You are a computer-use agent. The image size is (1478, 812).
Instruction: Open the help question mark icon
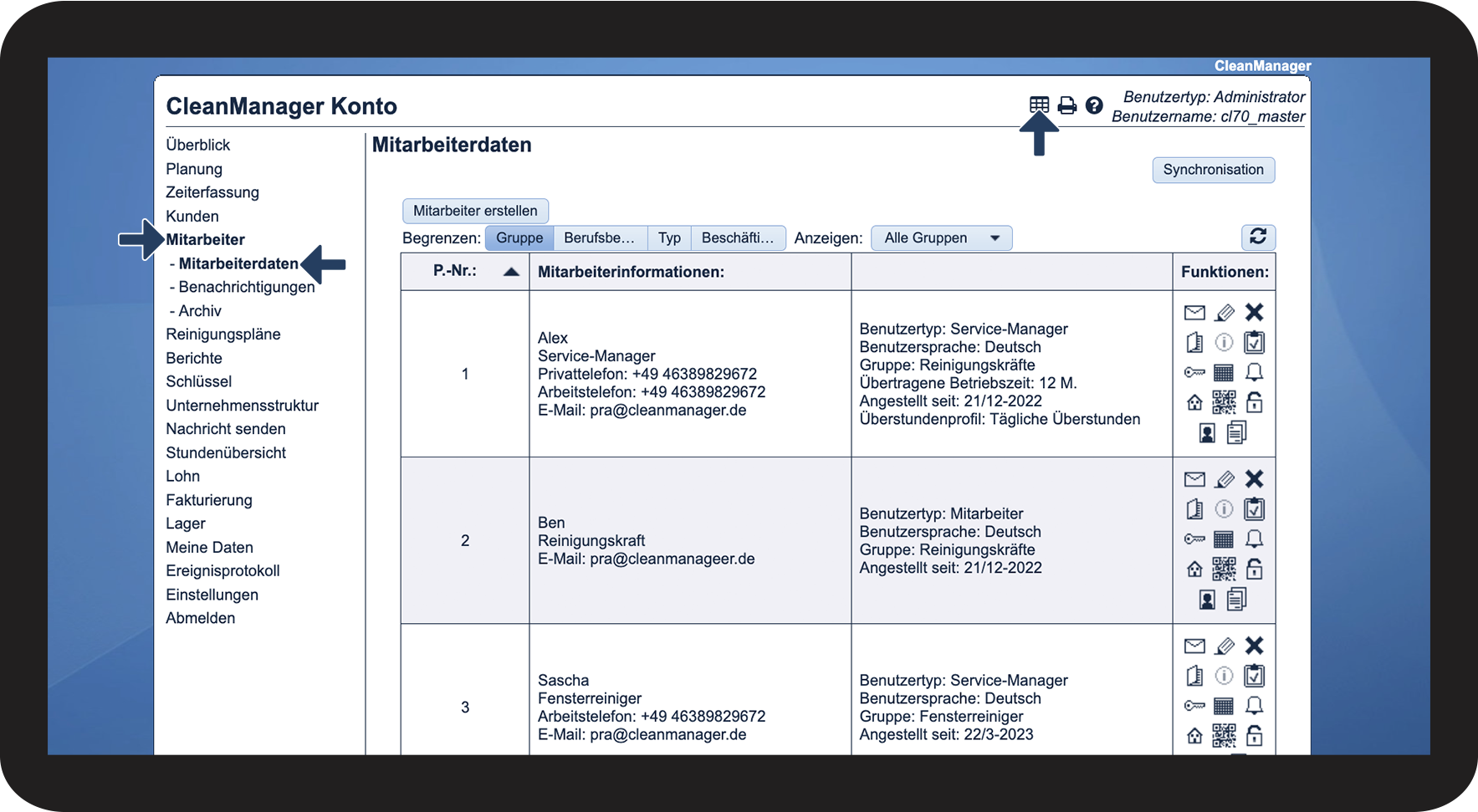click(1094, 105)
